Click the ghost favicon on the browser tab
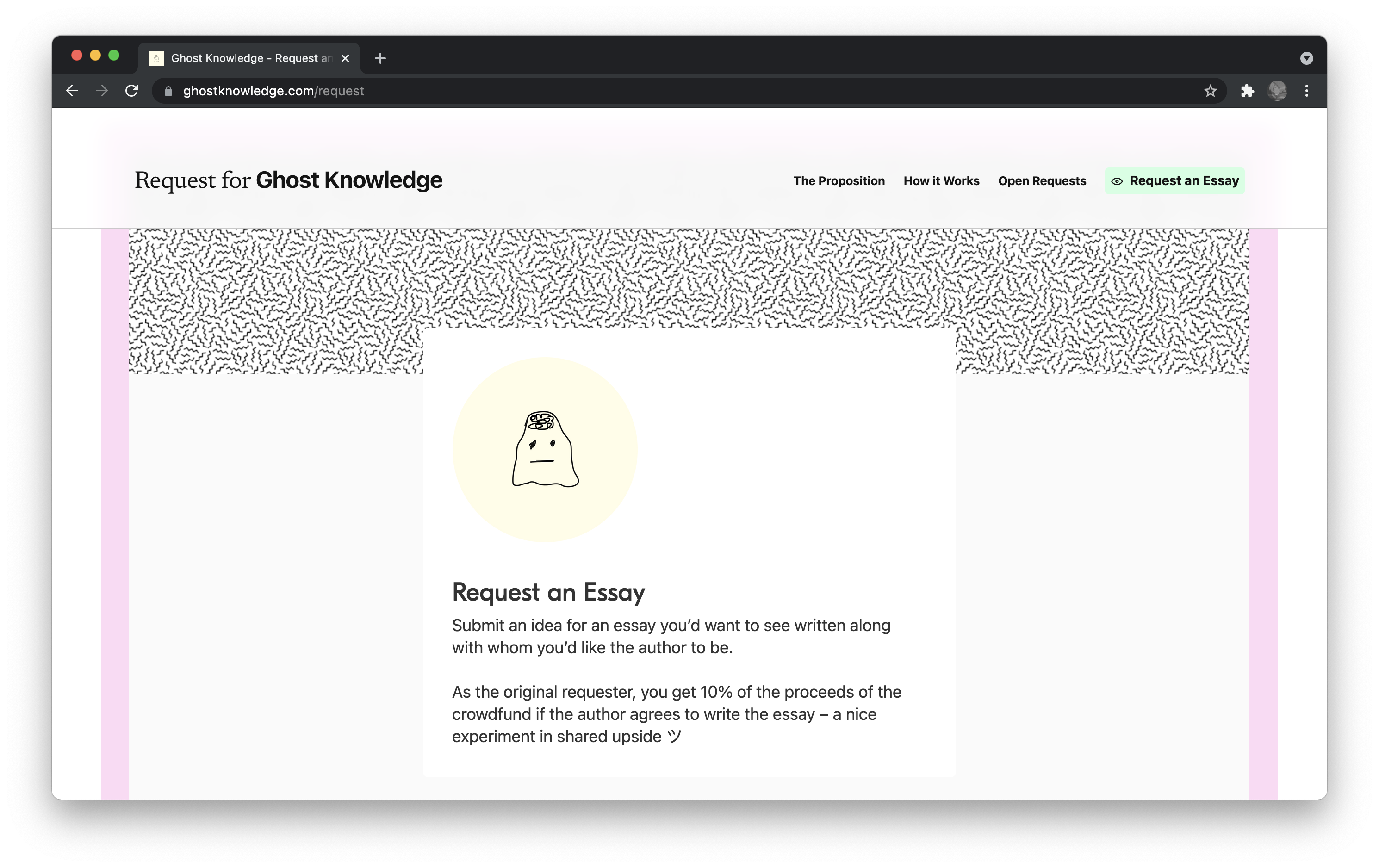The image size is (1379, 868). [156, 58]
